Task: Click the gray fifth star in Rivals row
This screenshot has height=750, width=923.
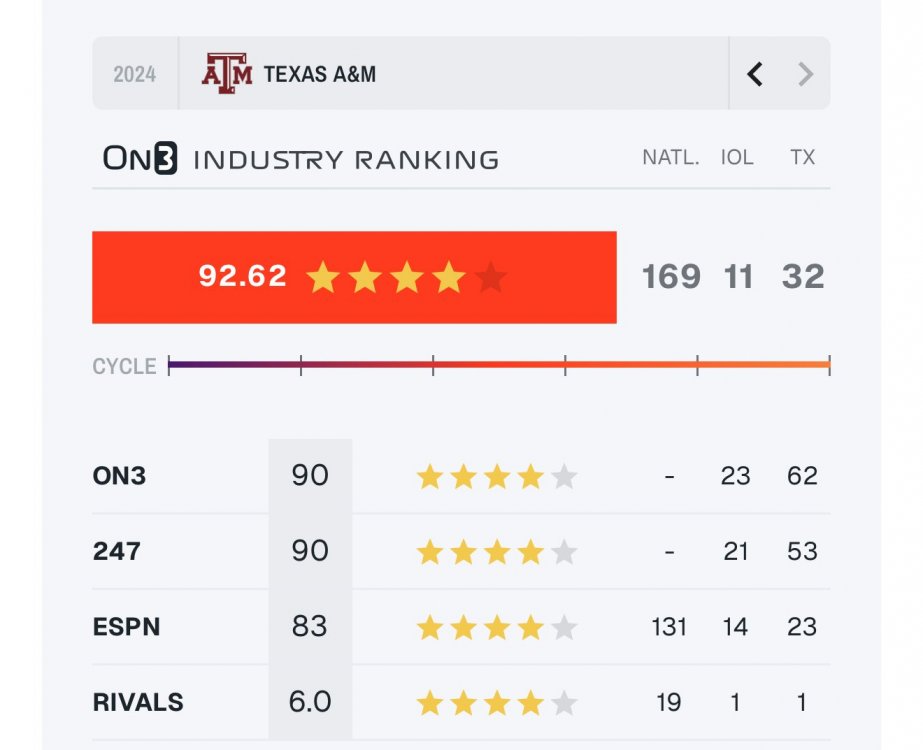Action: click(x=564, y=703)
